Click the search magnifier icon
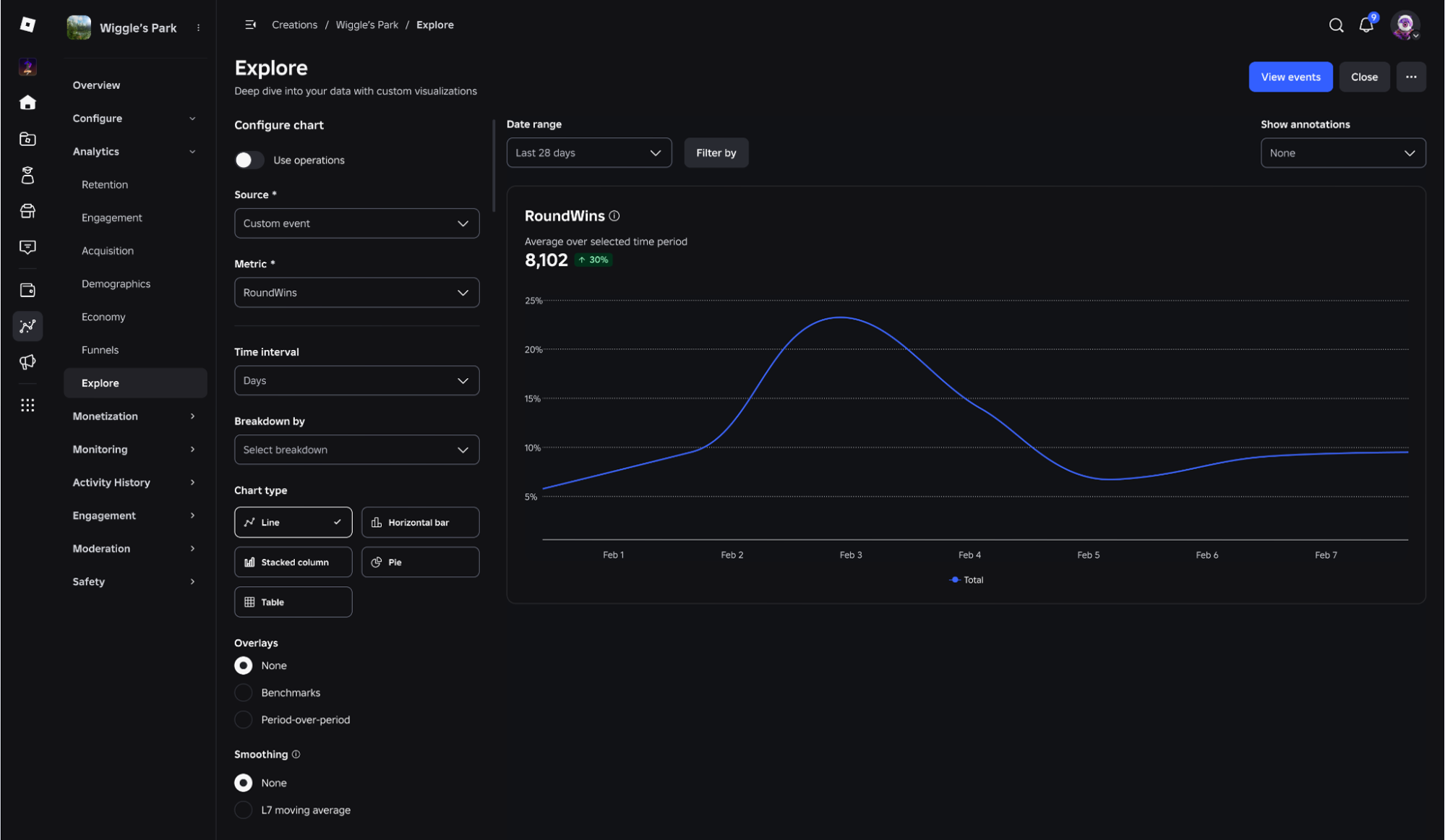Viewport: 1445px width, 840px height. point(1336,25)
